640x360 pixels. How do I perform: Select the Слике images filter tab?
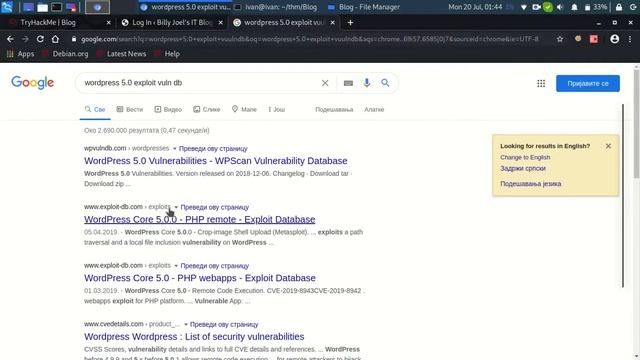point(207,109)
